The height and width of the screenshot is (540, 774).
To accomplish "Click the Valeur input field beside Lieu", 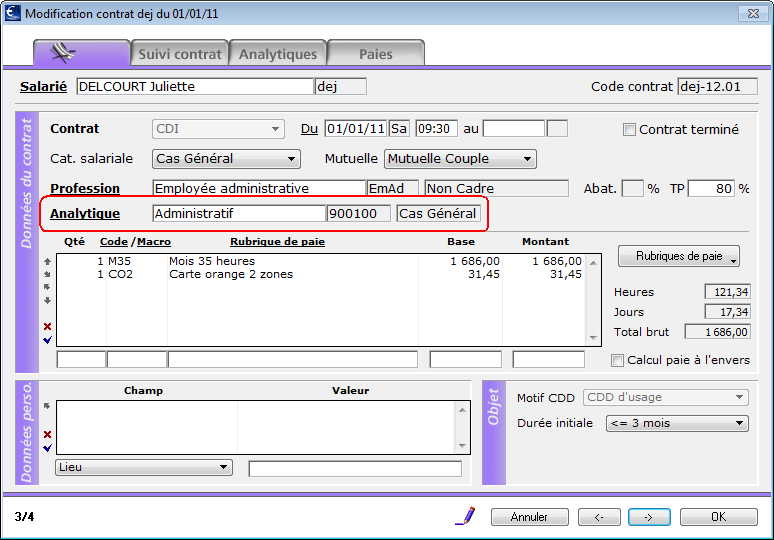I will tap(355, 468).
